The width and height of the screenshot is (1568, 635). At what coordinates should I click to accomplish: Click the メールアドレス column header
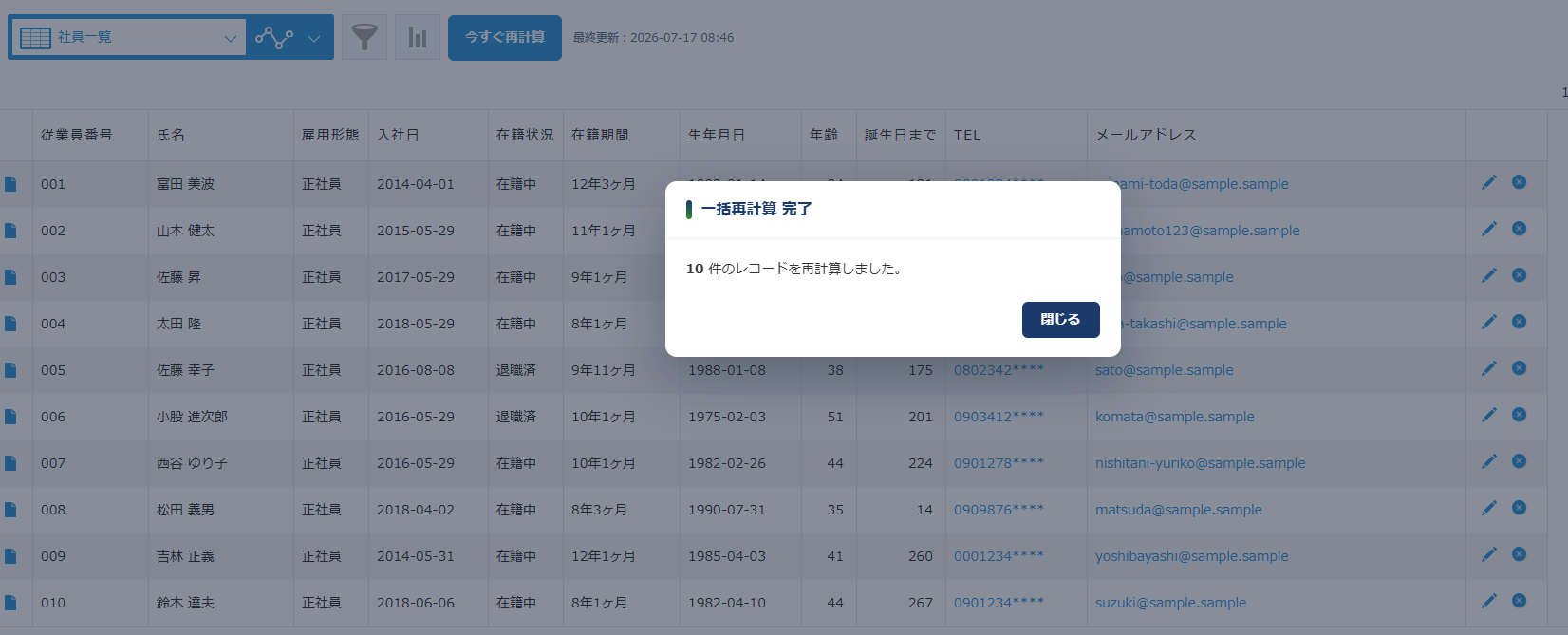pos(1146,135)
